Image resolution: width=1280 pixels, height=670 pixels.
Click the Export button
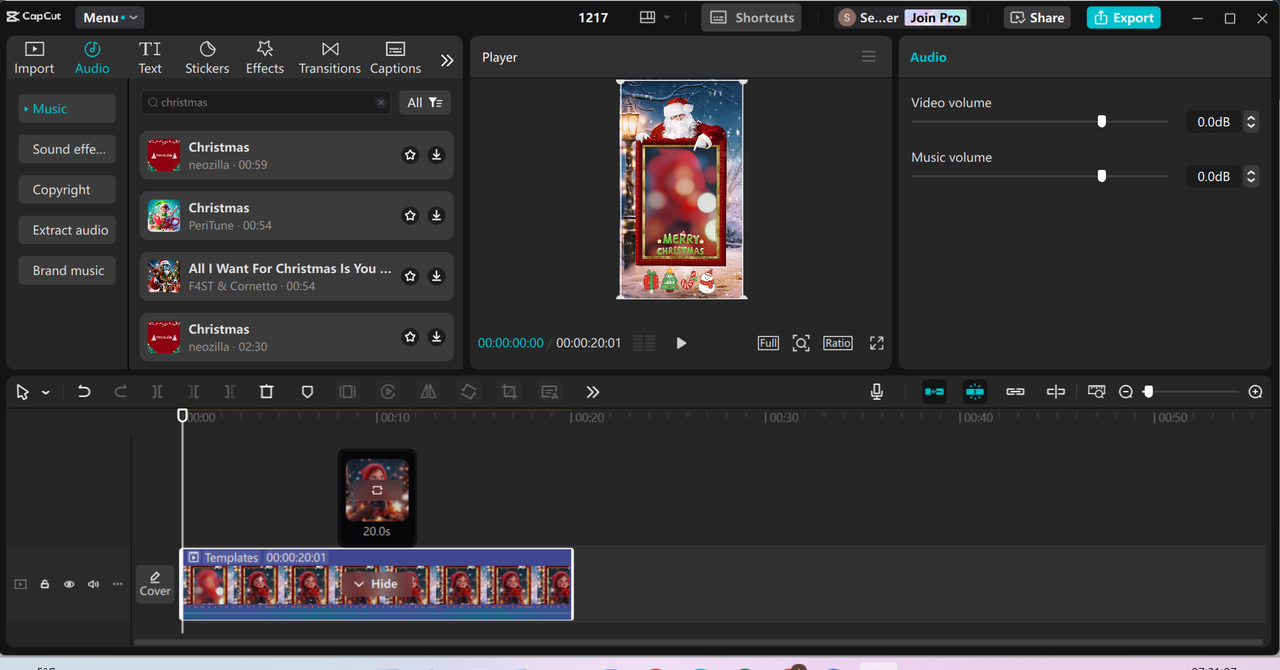tap(1123, 18)
